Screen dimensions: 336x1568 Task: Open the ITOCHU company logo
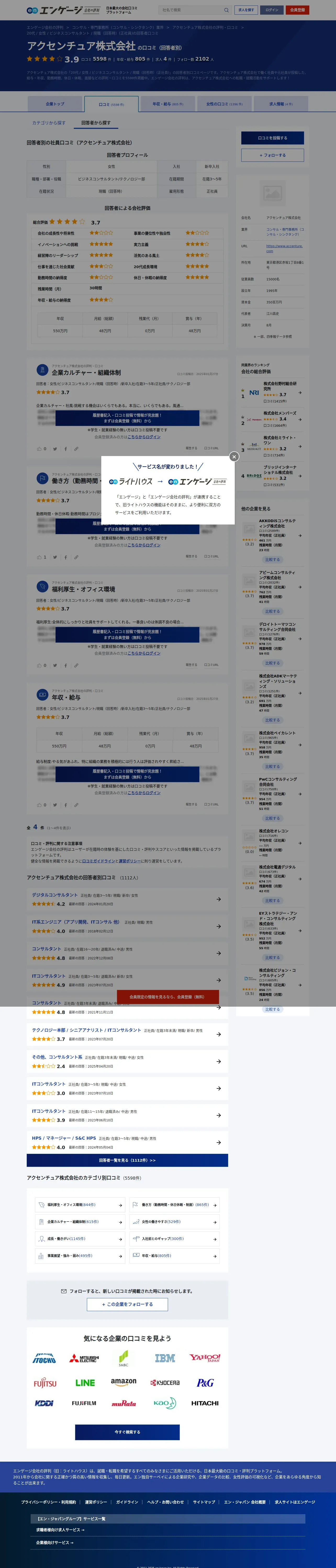click(x=44, y=1358)
